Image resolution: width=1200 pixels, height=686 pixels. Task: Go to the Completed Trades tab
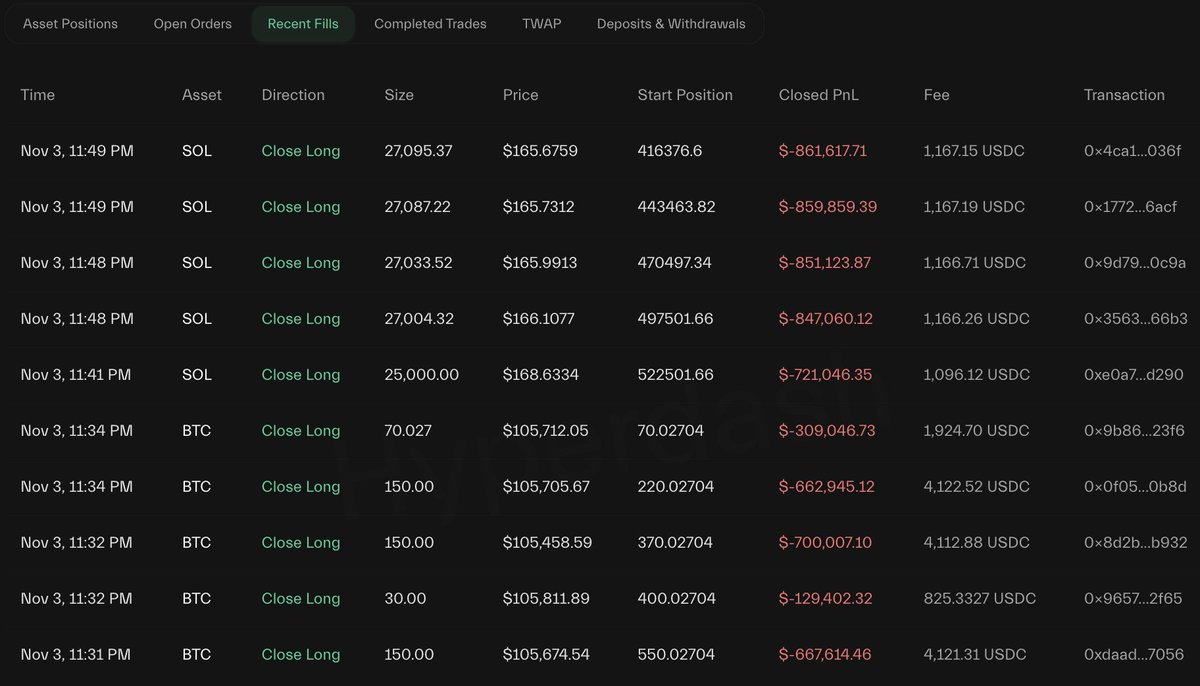point(430,24)
